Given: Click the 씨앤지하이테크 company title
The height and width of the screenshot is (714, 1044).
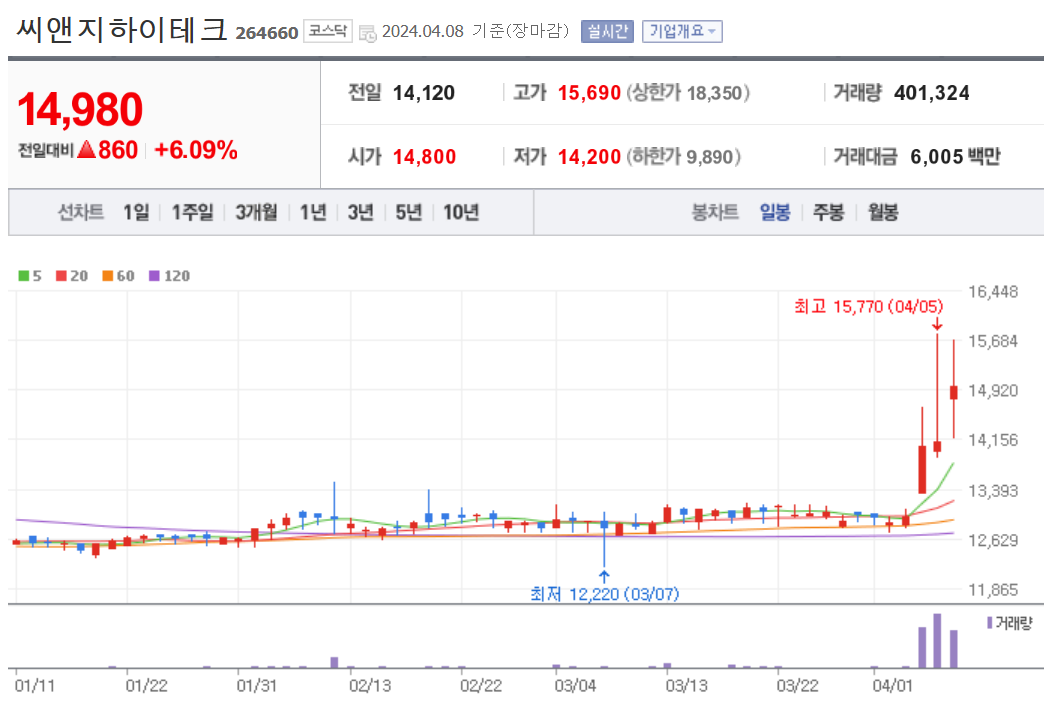Looking at the screenshot, I should click(121, 30).
